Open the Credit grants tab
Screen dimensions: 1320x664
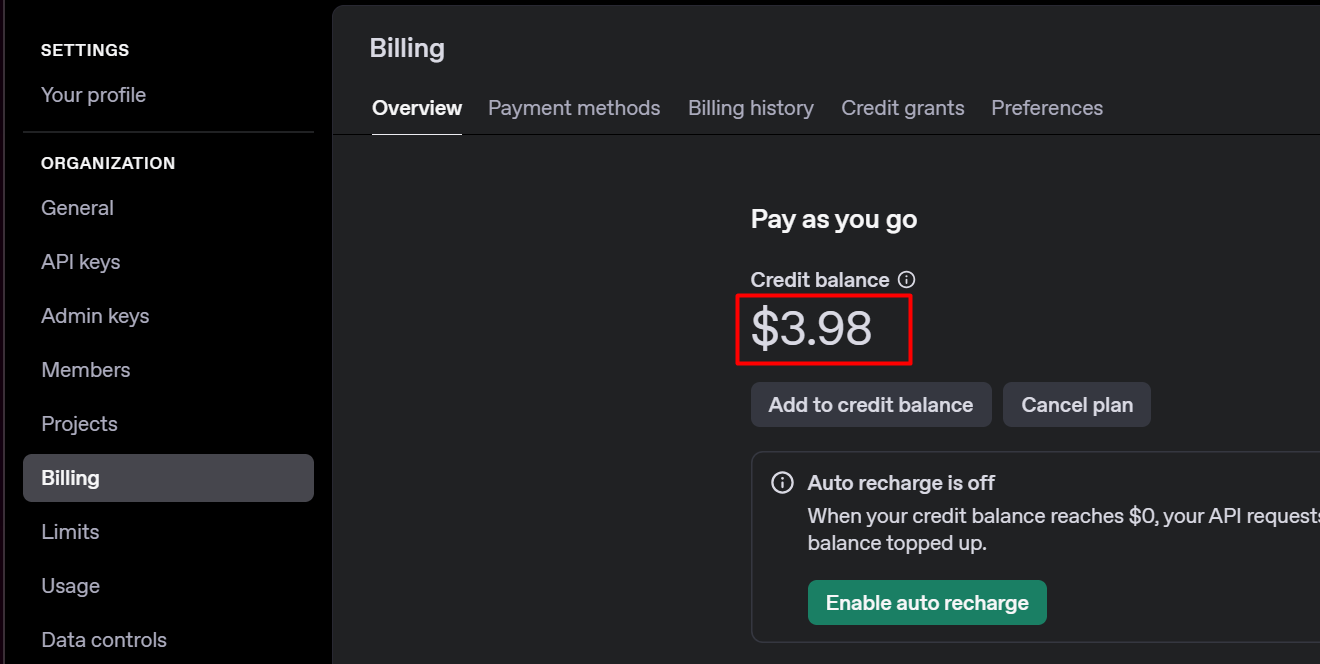[x=903, y=108]
